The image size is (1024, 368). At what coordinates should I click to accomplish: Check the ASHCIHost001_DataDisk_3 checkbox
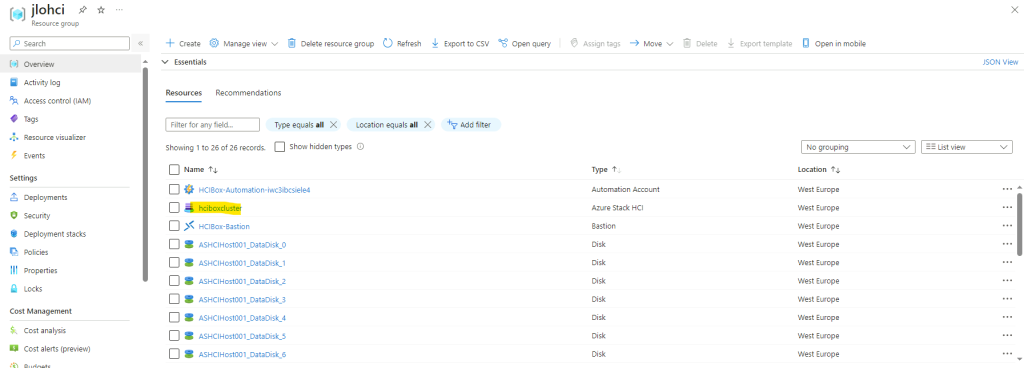point(174,299)
